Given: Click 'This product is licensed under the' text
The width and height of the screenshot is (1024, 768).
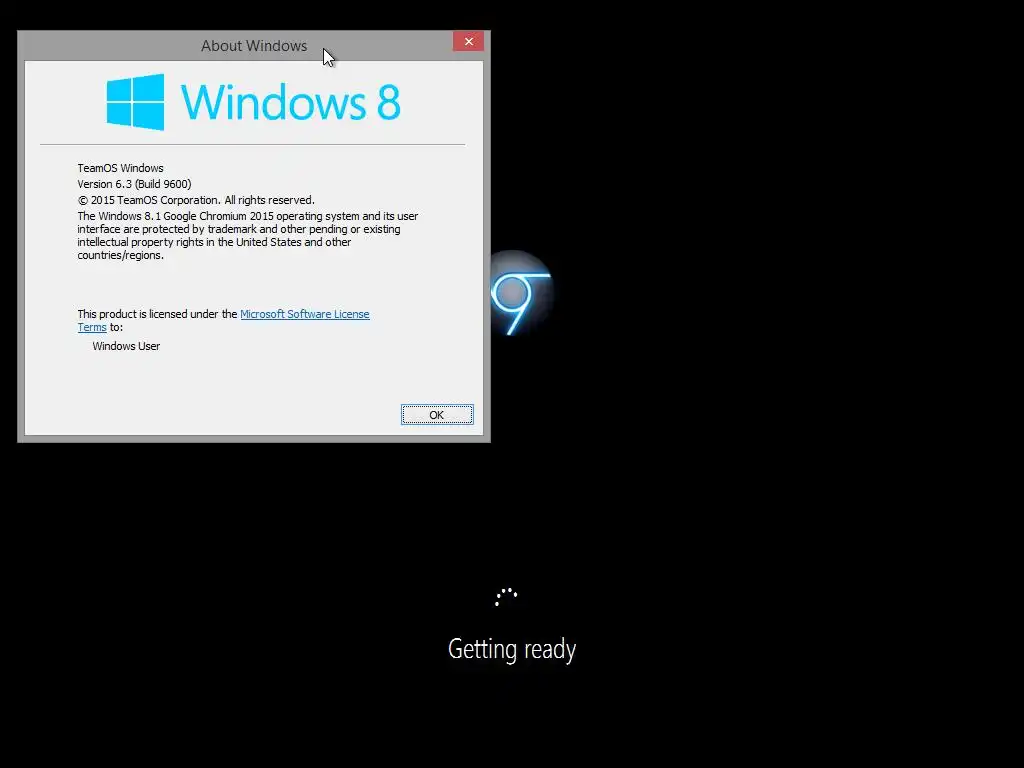Looking at the screenshot, I should point(157,314).
